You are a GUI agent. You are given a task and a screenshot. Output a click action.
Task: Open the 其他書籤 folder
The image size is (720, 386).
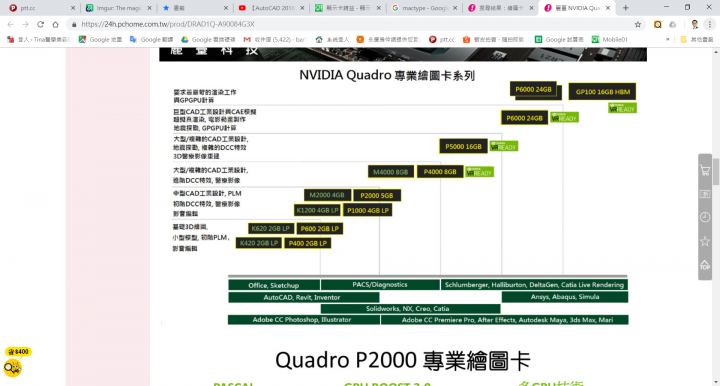tap(697, 39)
